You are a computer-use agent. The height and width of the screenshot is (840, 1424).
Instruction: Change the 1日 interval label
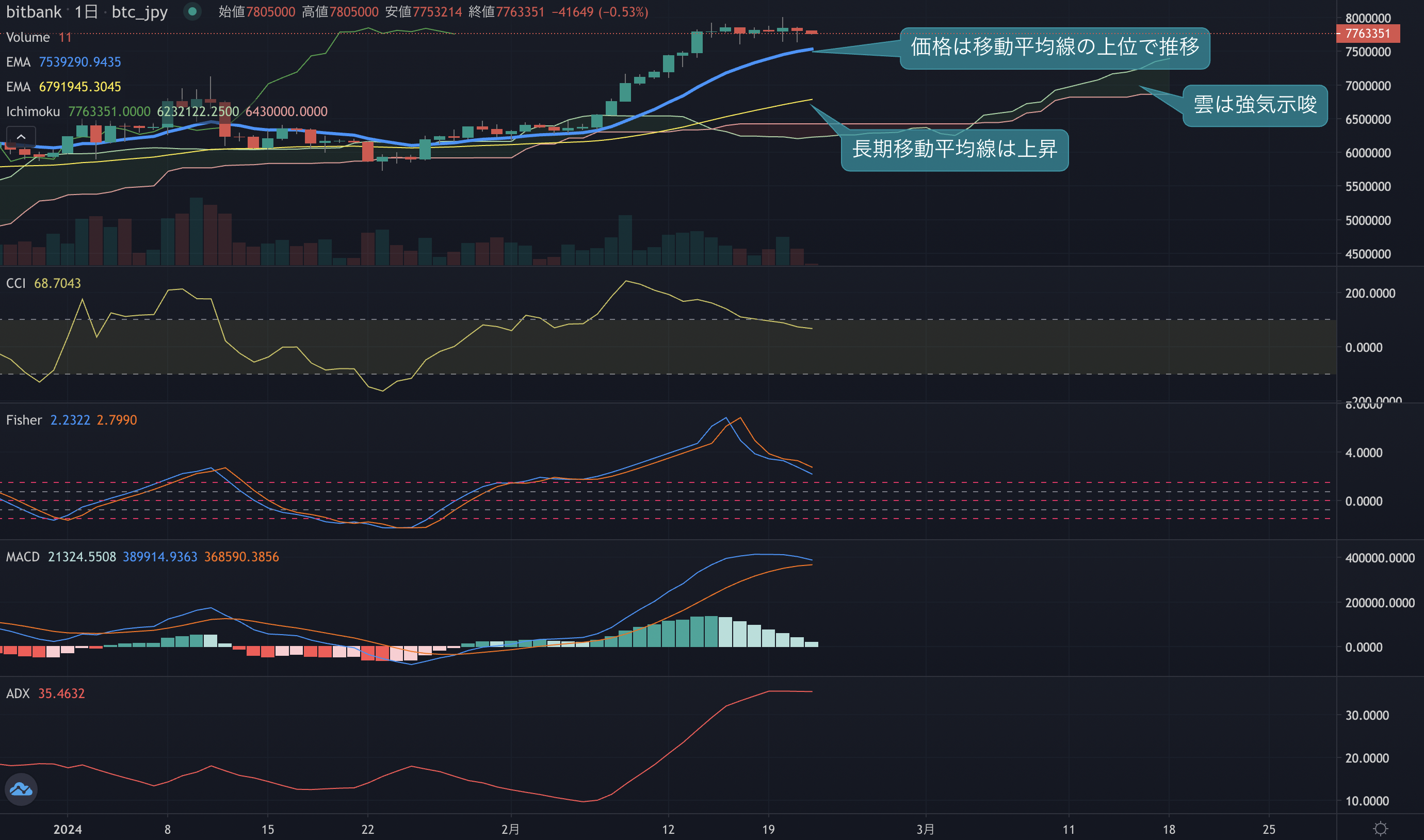(86, 12)
